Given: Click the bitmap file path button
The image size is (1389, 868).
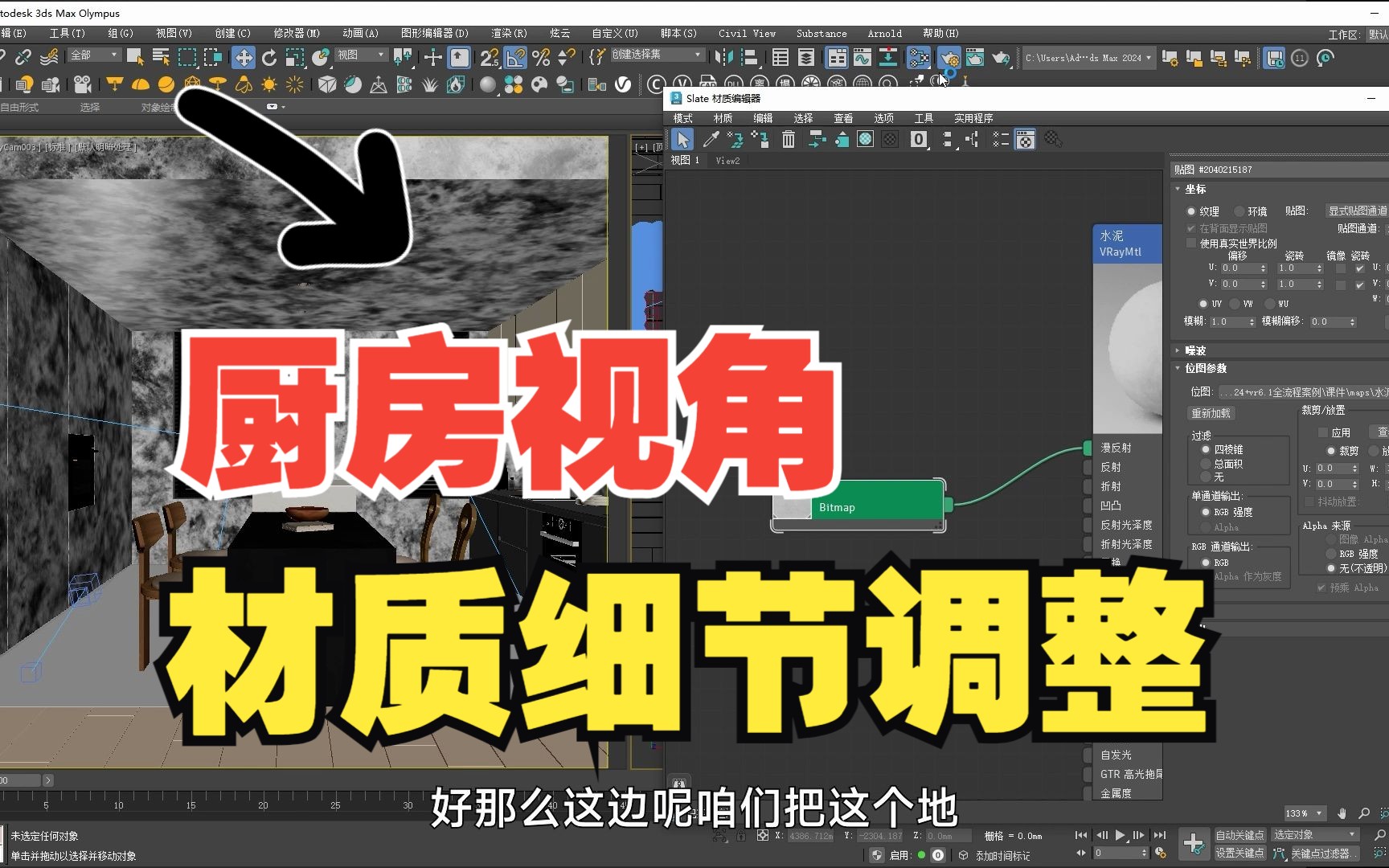Looking at the screenshot, I should (x=1304, y=392).
